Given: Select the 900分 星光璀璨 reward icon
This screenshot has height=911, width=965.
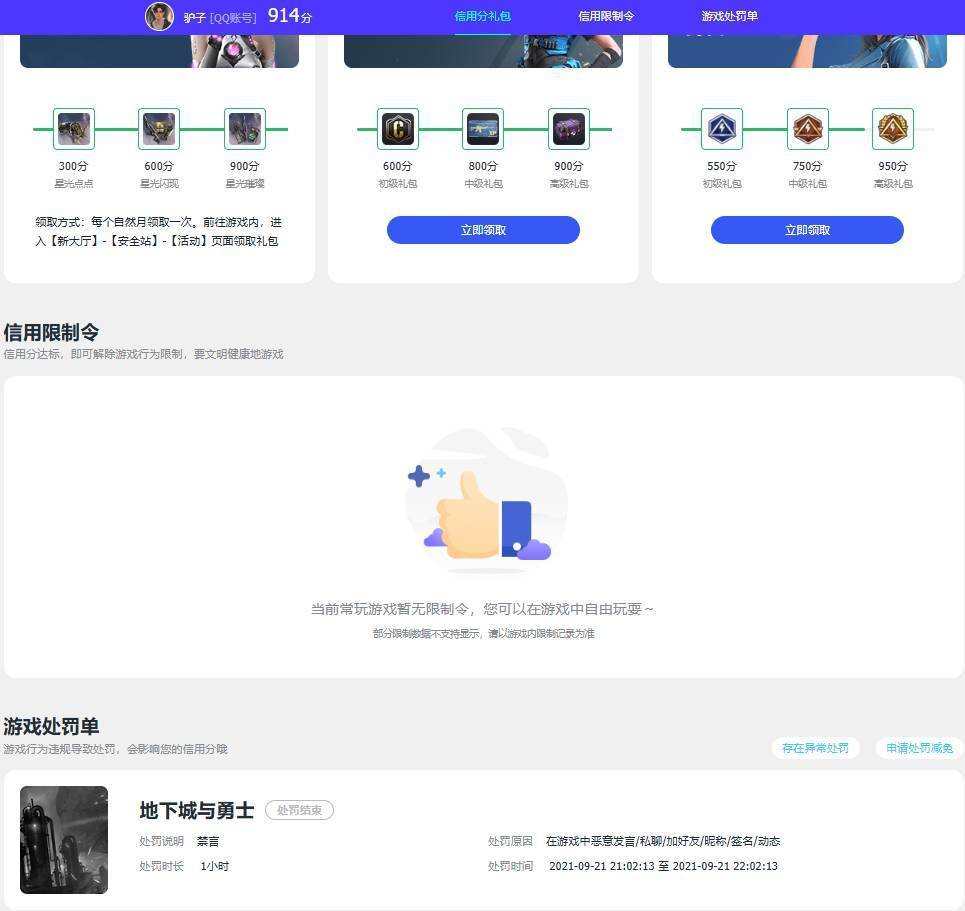Looking at the screenshot, I should [245, 129].
